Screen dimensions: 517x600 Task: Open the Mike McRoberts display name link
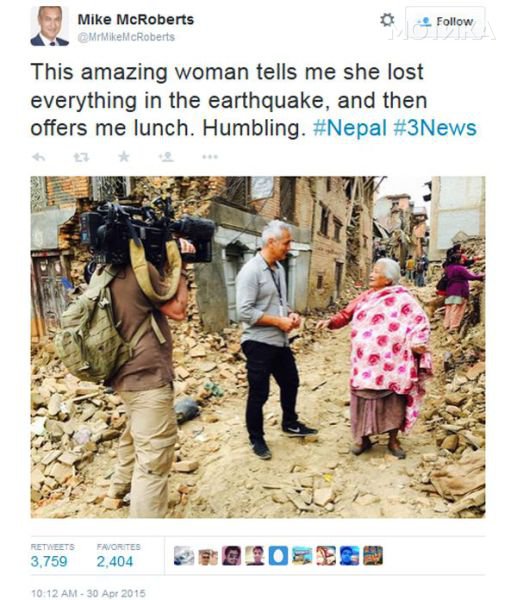point(136,20)
